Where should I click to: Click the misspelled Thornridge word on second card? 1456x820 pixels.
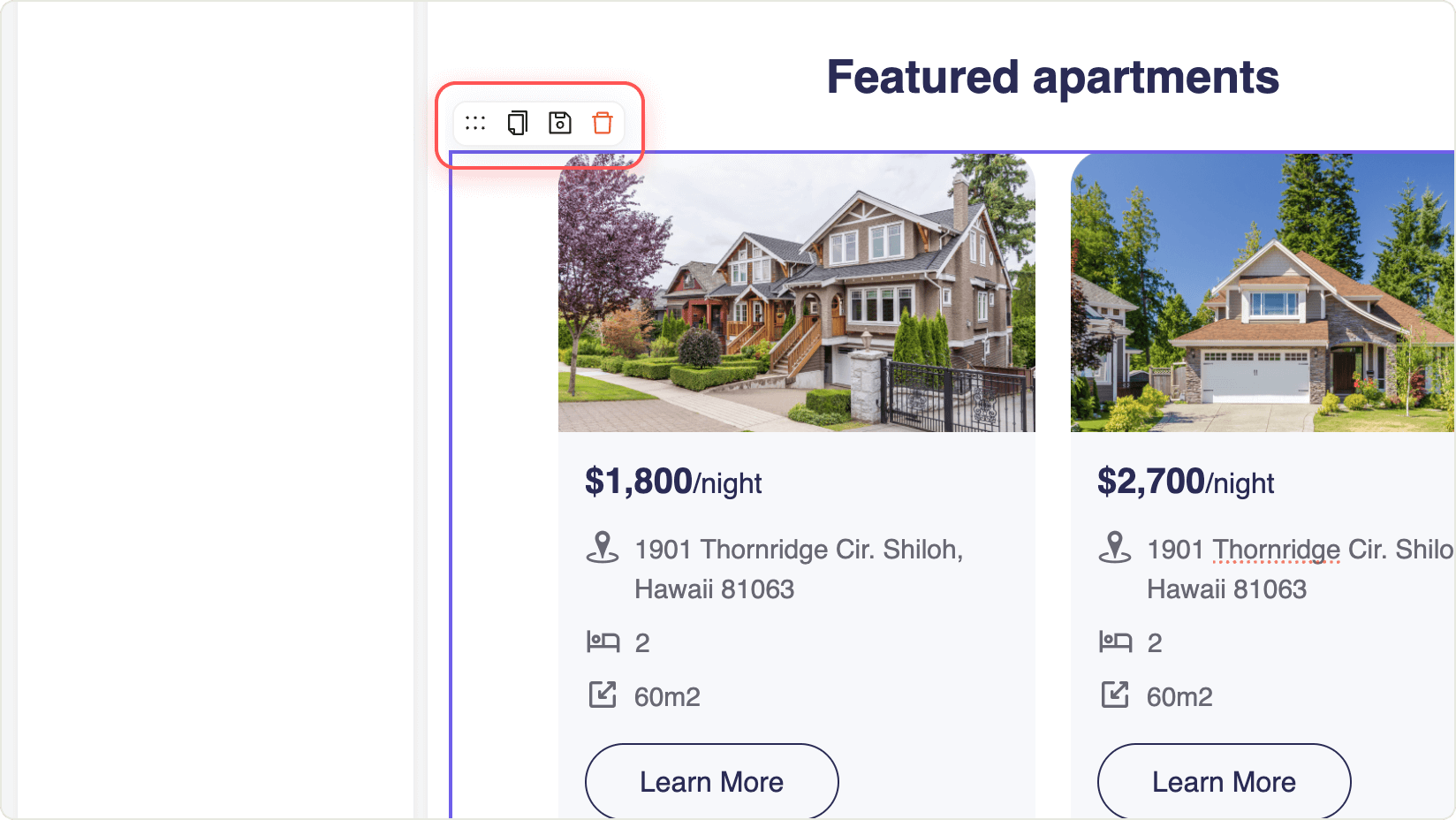coord(1277,550)
